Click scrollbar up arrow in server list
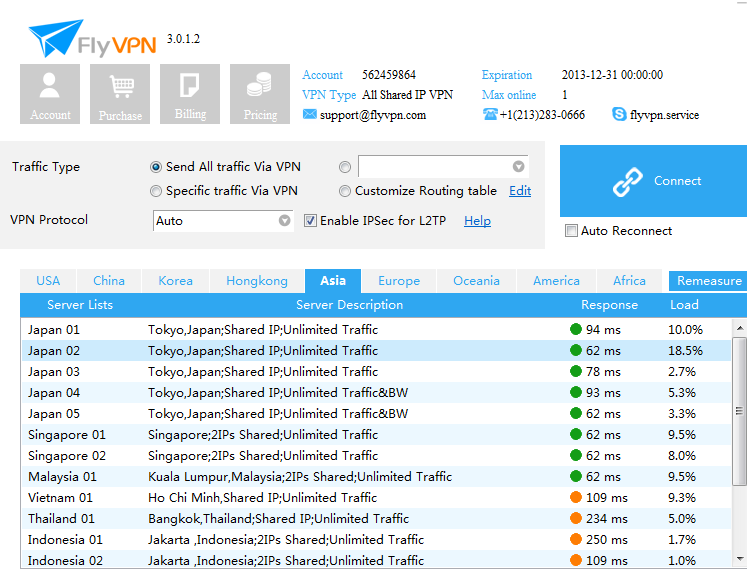 point(739,328)
